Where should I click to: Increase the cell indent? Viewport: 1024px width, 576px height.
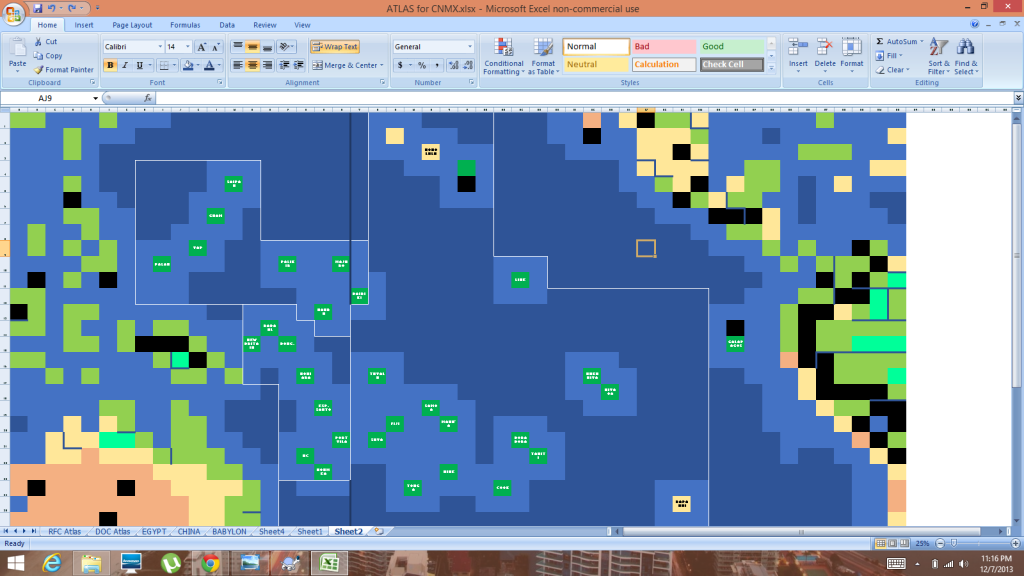298,65
